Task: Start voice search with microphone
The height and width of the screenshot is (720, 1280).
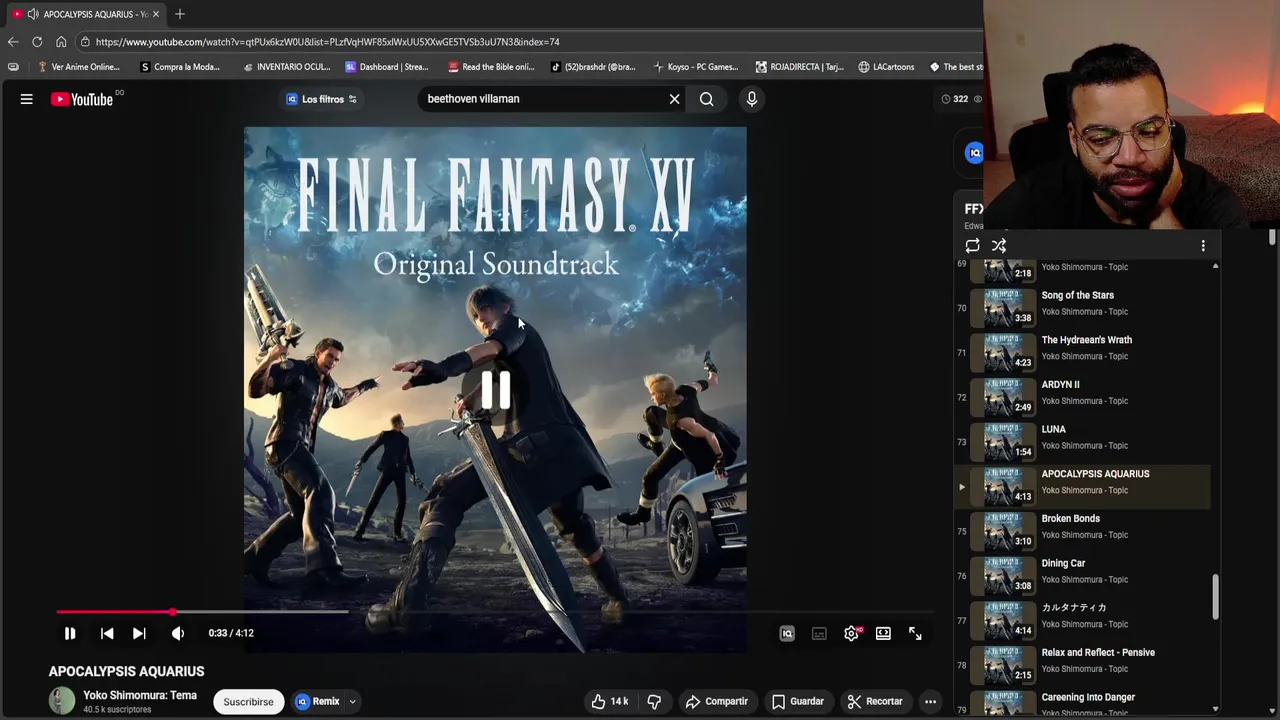Action: click(x=752, y=99)
